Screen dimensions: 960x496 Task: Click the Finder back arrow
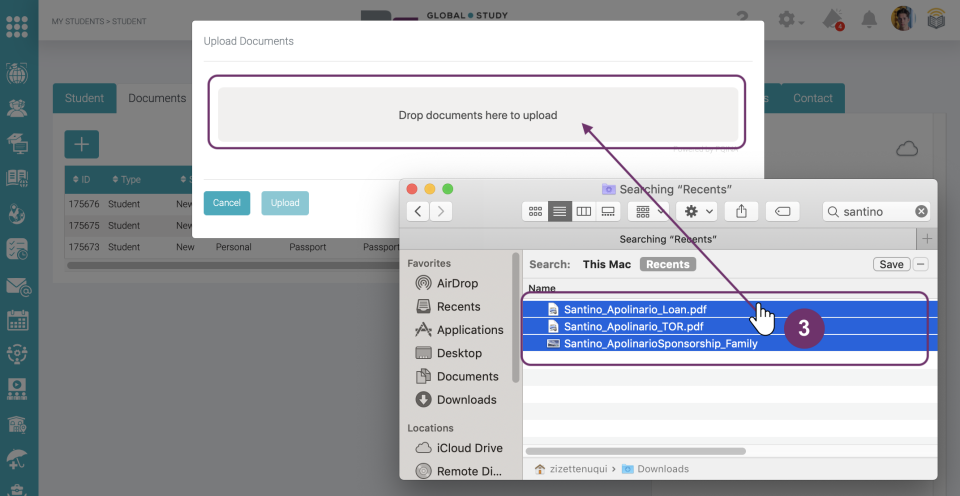pos(418,211)
